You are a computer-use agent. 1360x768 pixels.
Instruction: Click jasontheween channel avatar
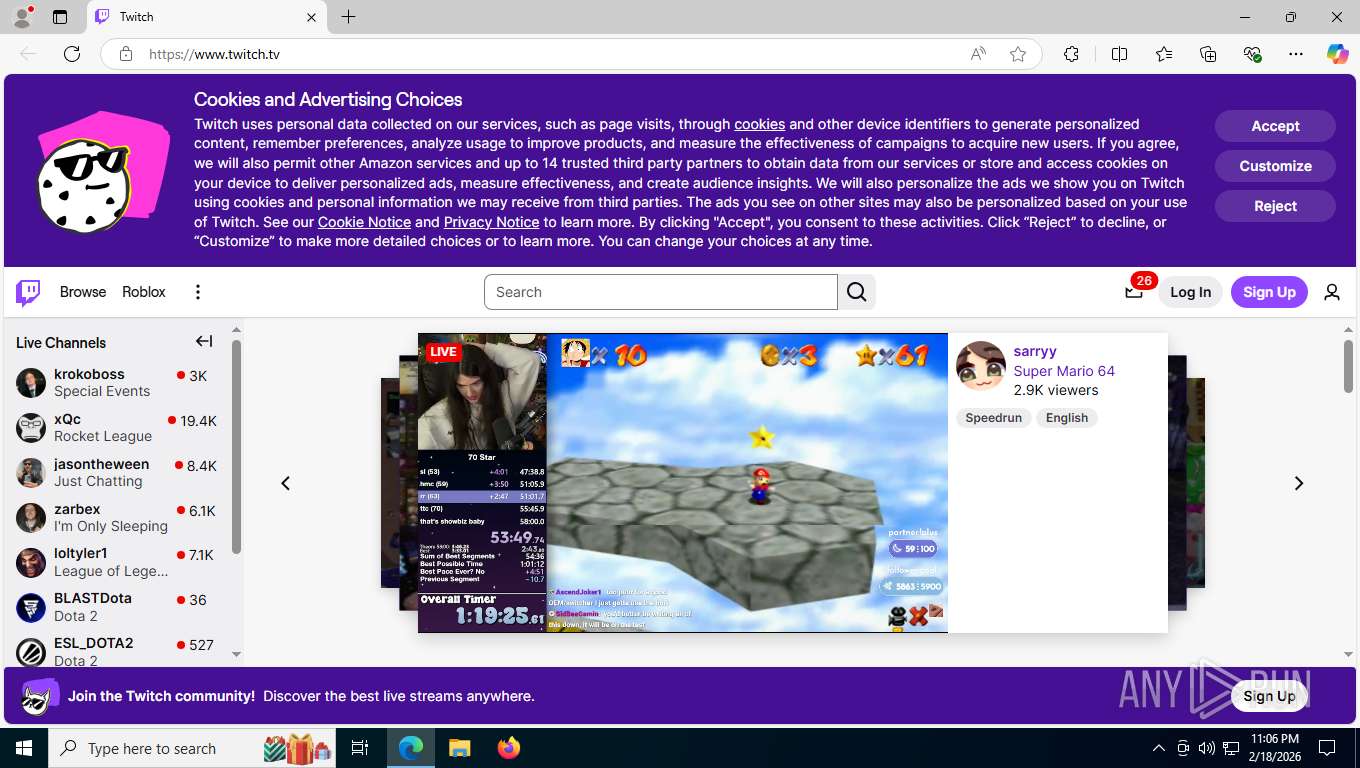tap(31, 473)
